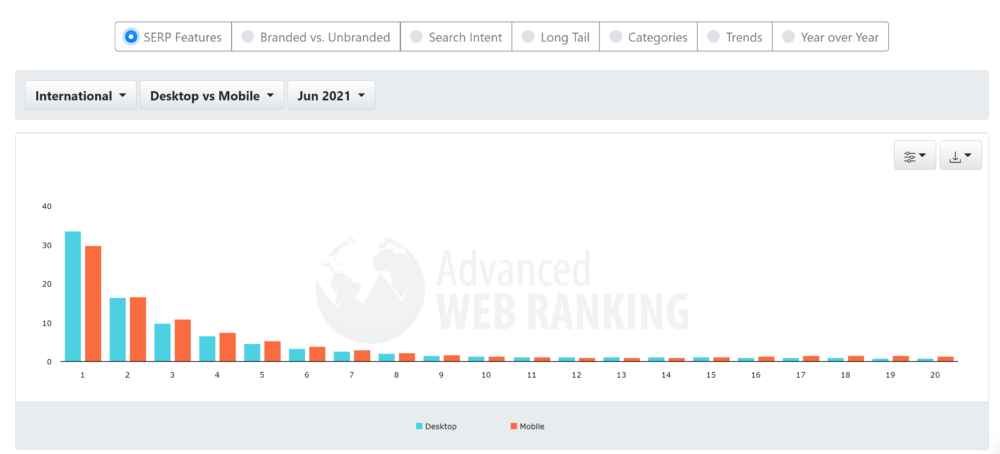The image size is (1000, 454).
Task: Click the Desktop bar for position 2
Action: (x=117, y=330)
